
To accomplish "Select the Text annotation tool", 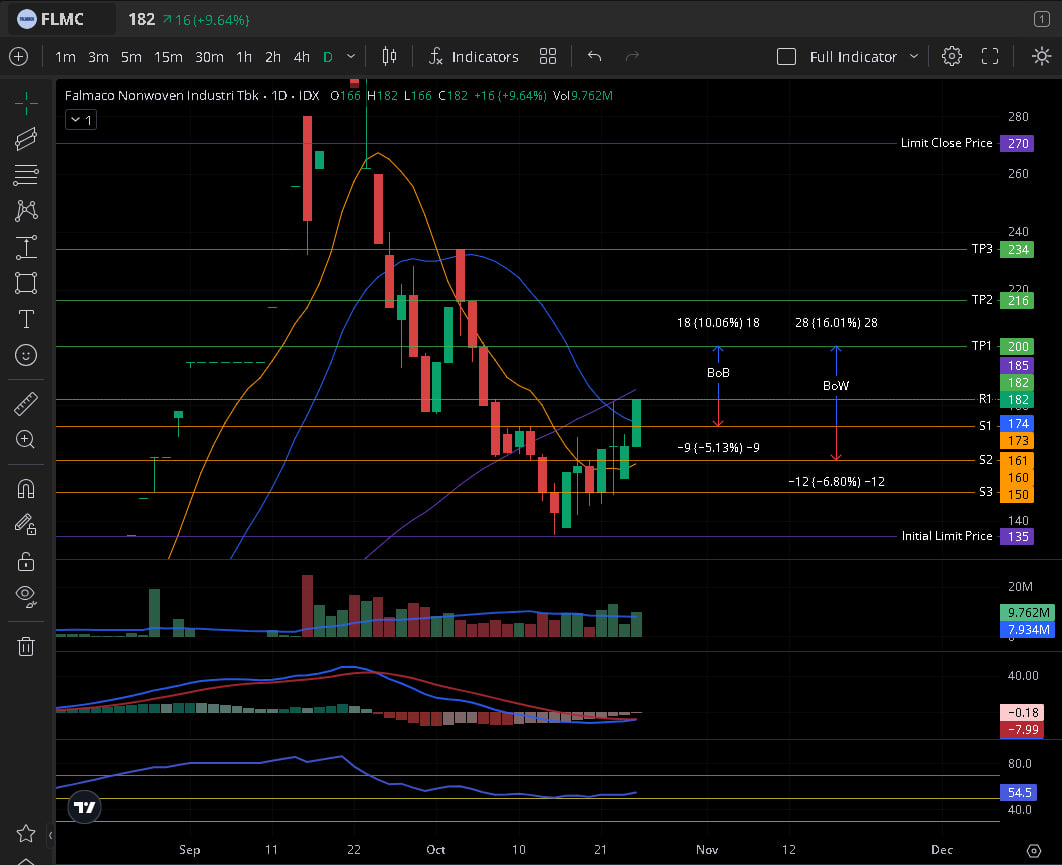I will pos(26,319).
